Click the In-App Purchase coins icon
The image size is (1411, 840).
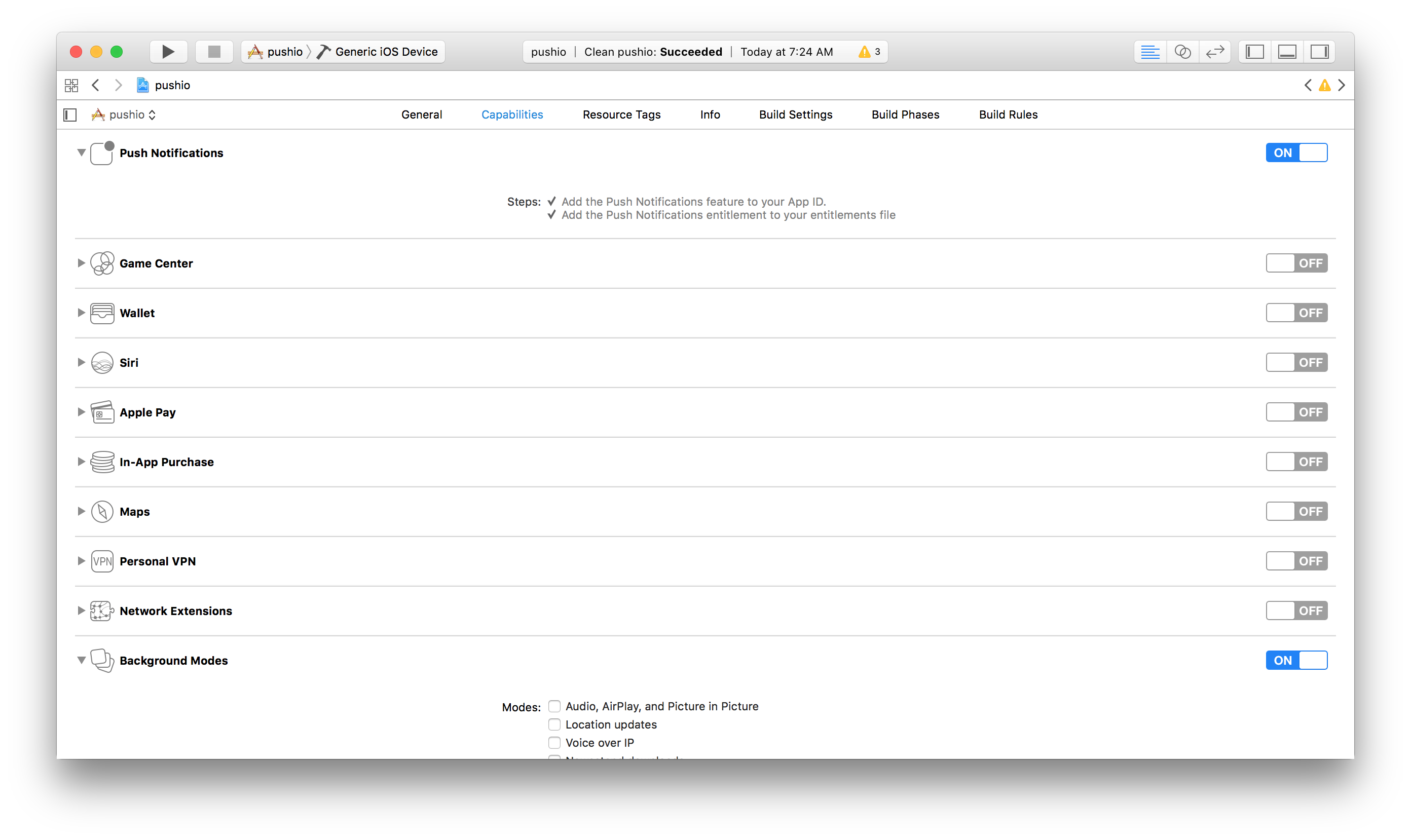102,462
